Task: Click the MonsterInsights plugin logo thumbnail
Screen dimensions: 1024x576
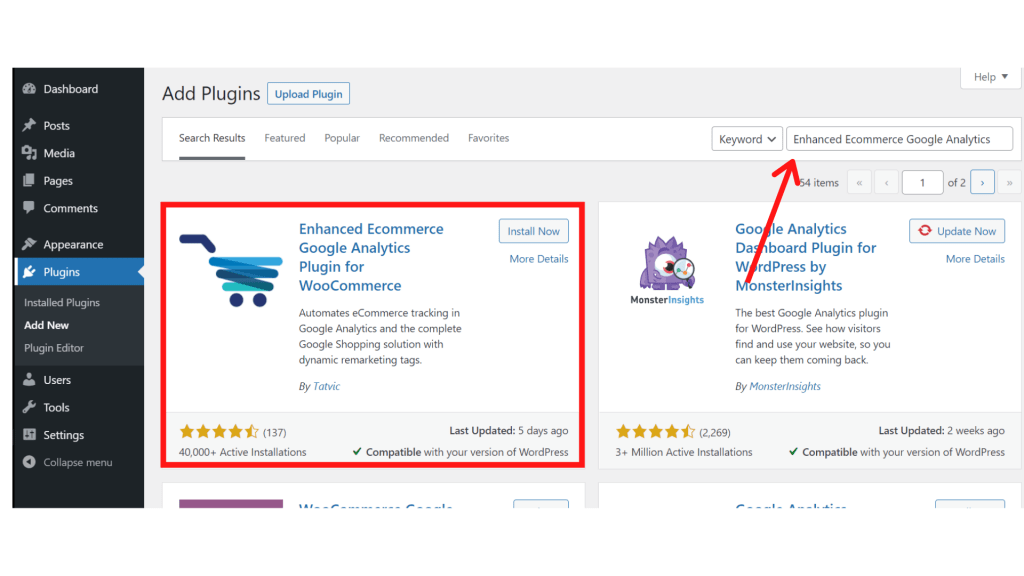Action: [667, 271]
